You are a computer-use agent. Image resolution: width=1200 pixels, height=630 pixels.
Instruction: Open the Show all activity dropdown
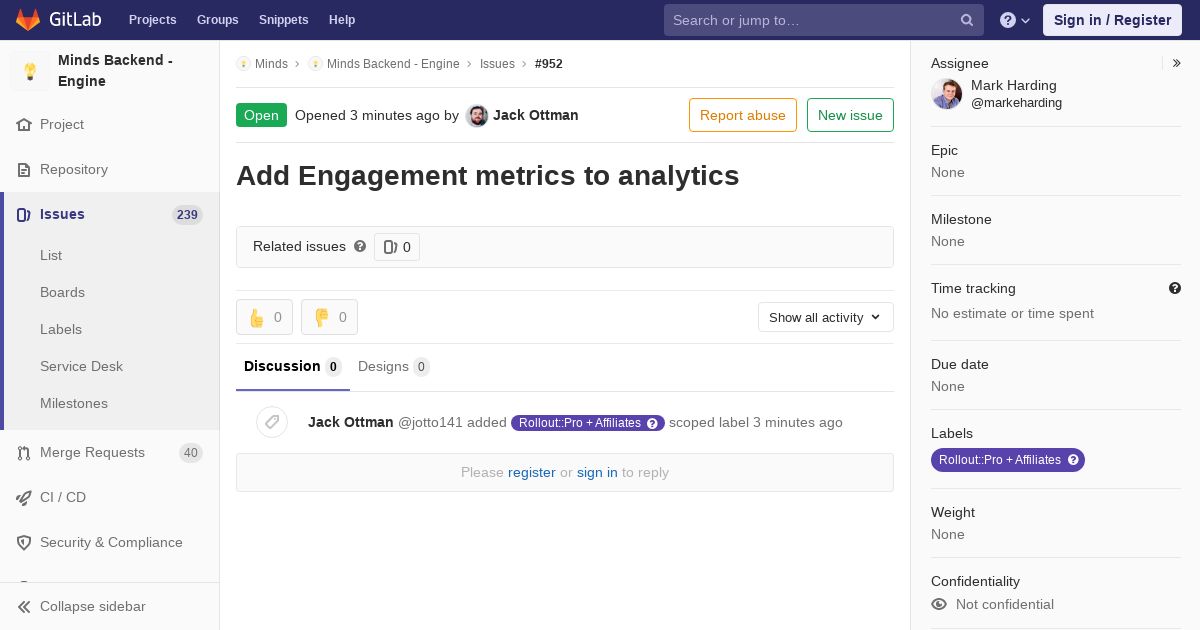(826, 317)
